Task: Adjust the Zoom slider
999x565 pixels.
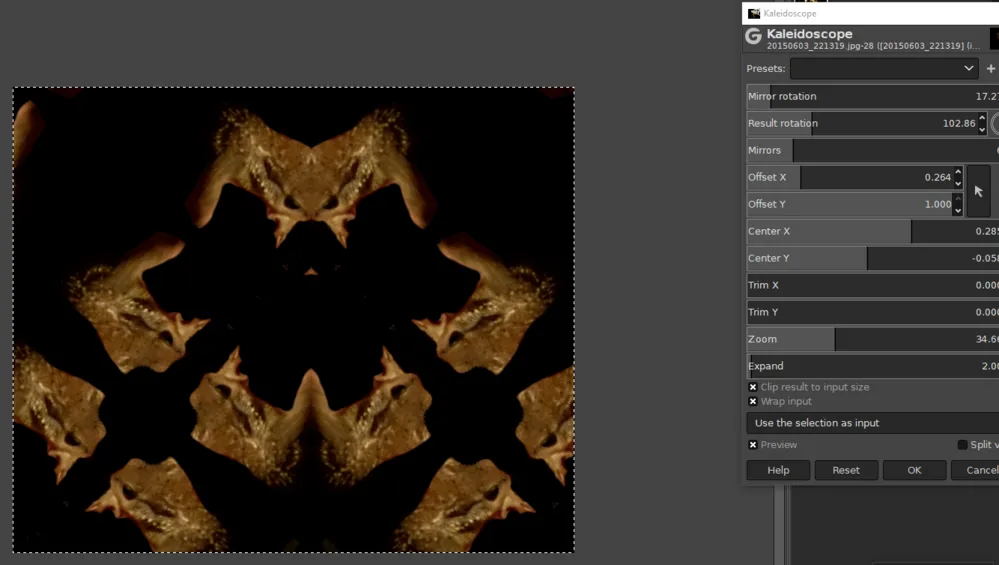Action: (873, 340)
